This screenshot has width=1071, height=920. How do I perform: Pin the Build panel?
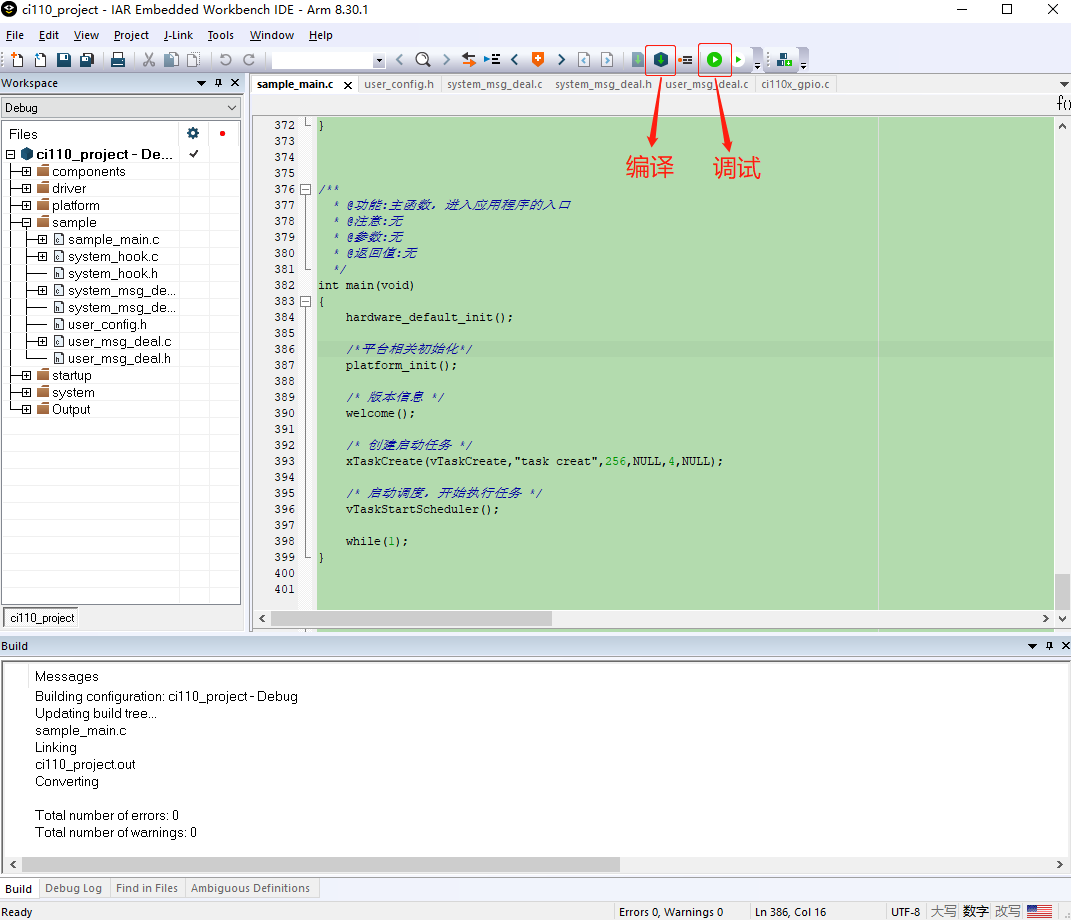tap(1049, 645)
